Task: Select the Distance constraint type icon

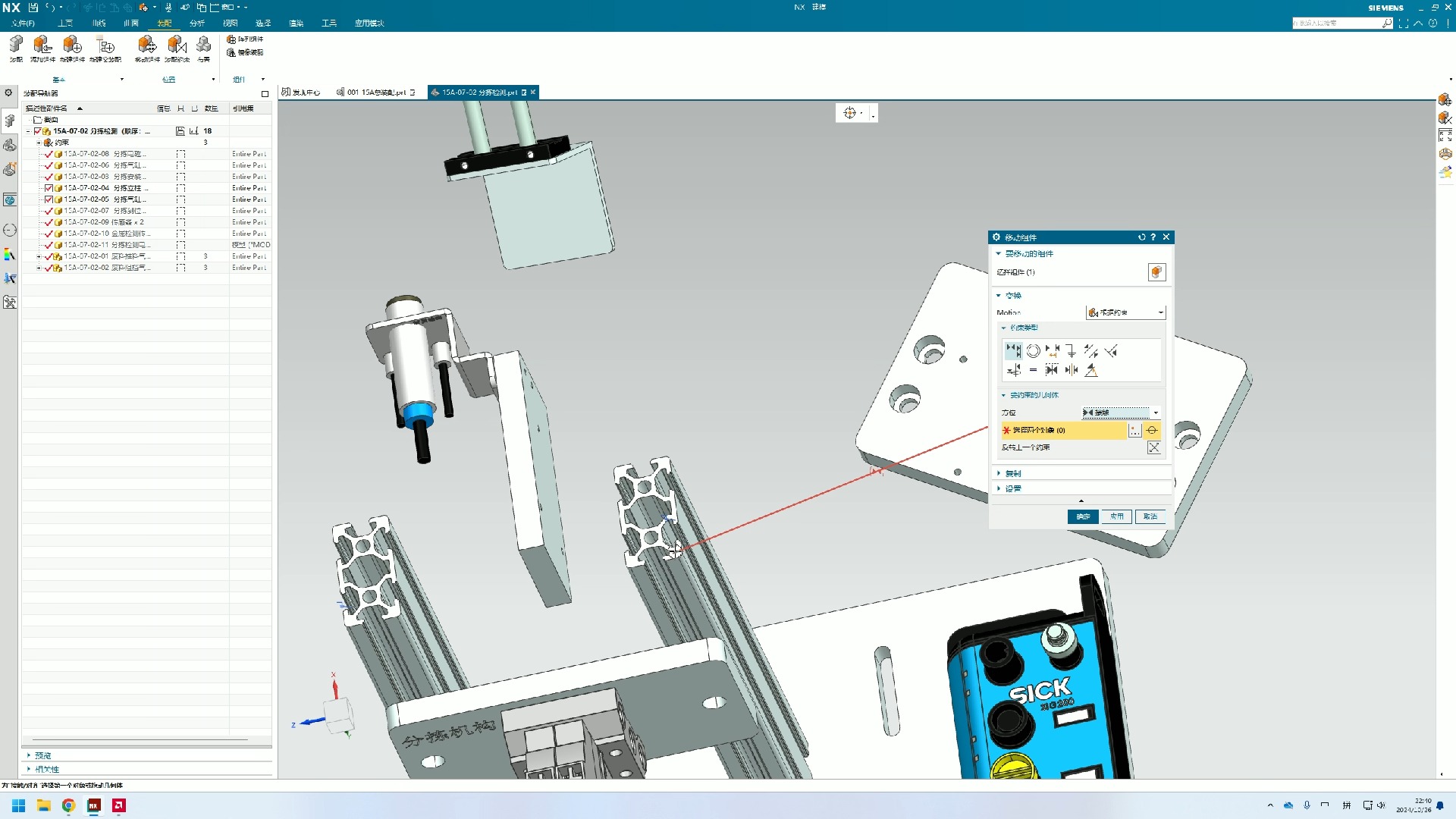Action: point(1053,351)
